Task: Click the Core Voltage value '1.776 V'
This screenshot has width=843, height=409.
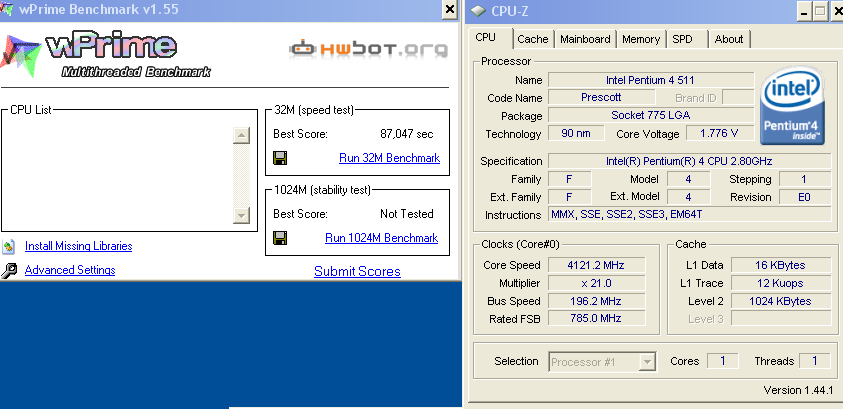Action: click(x=719, y=133)
